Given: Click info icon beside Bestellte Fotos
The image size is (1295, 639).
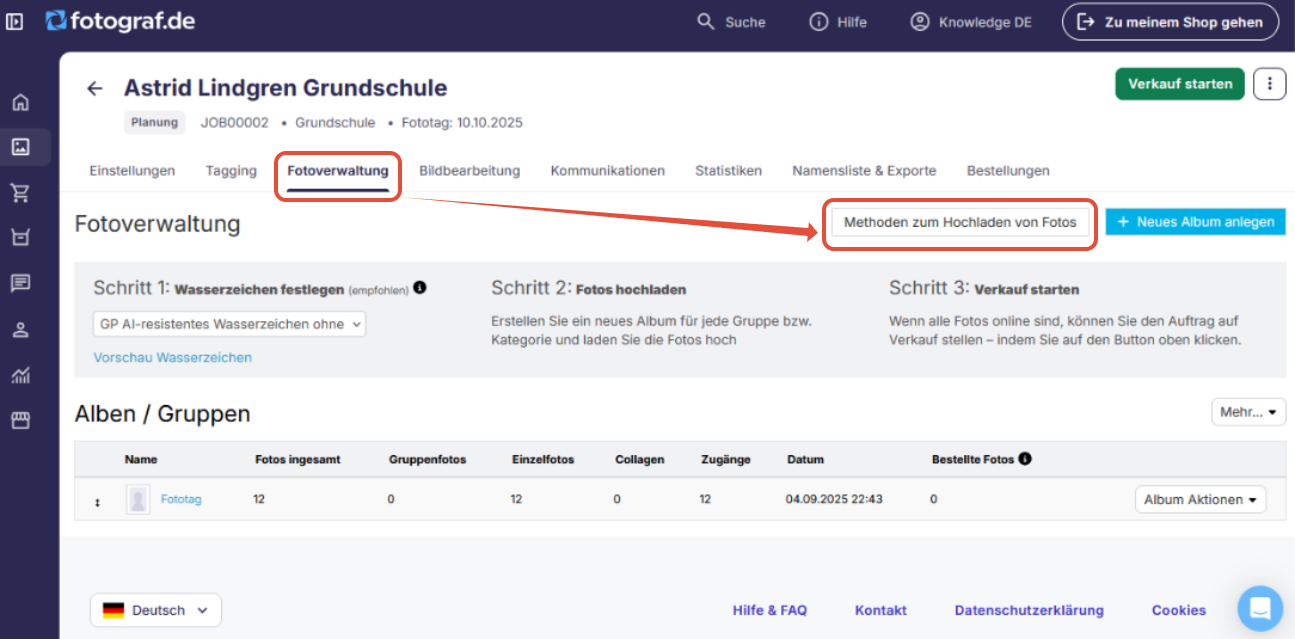Looking at the screenshot, I should [x=1025, y=459].
